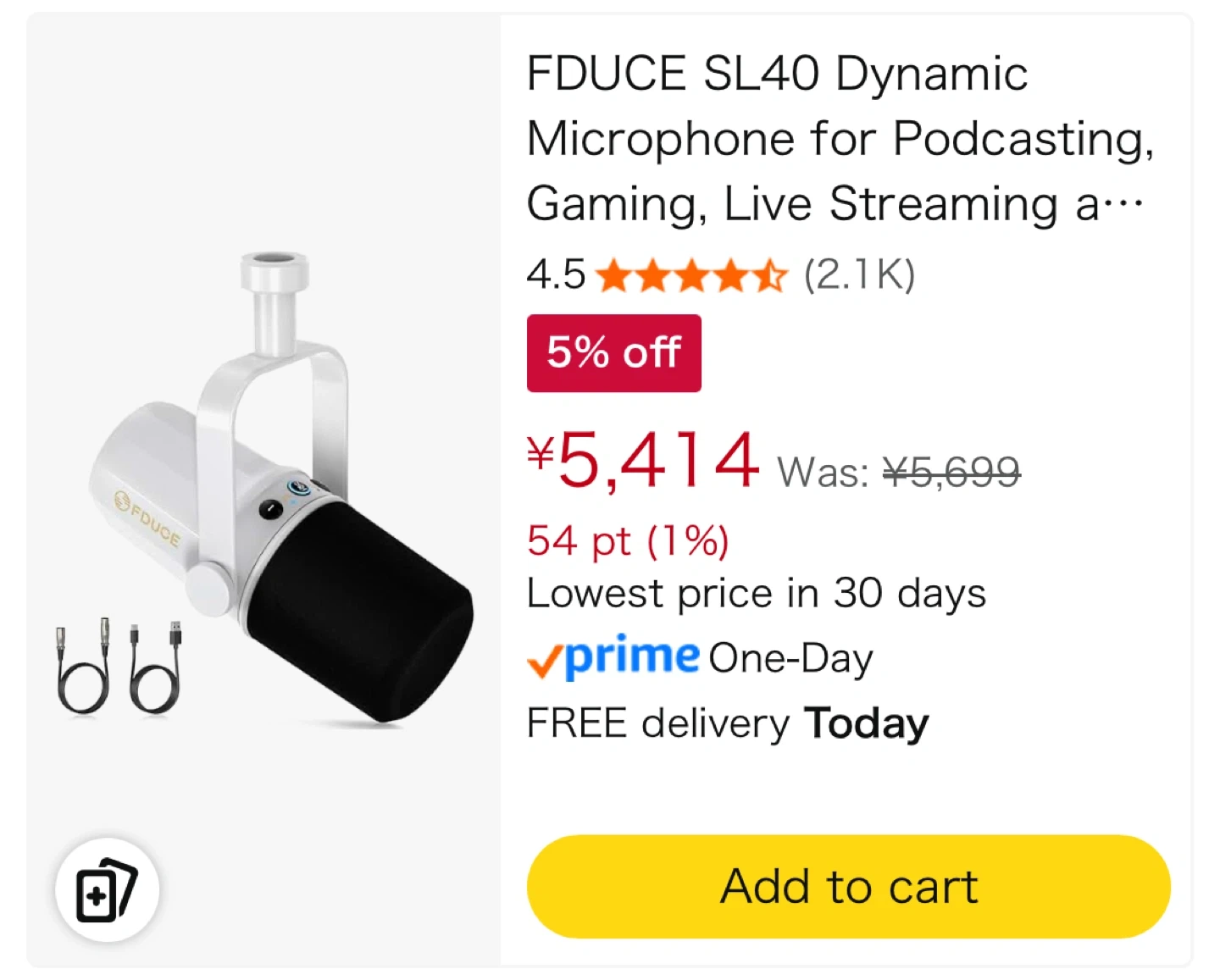1220x980 pixels.
Task: Click the orange star rating icons
Action: (690, 276)
